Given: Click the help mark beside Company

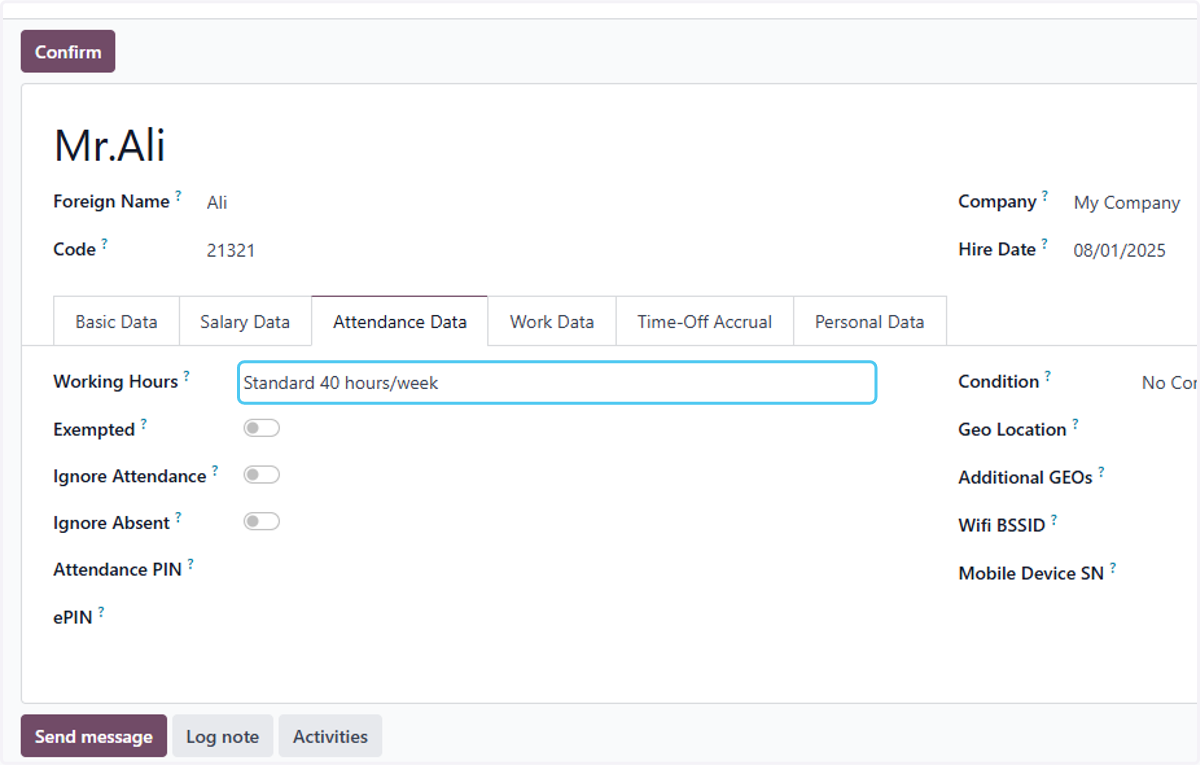Looking at the screenshot, I should tap(1045, 196).
